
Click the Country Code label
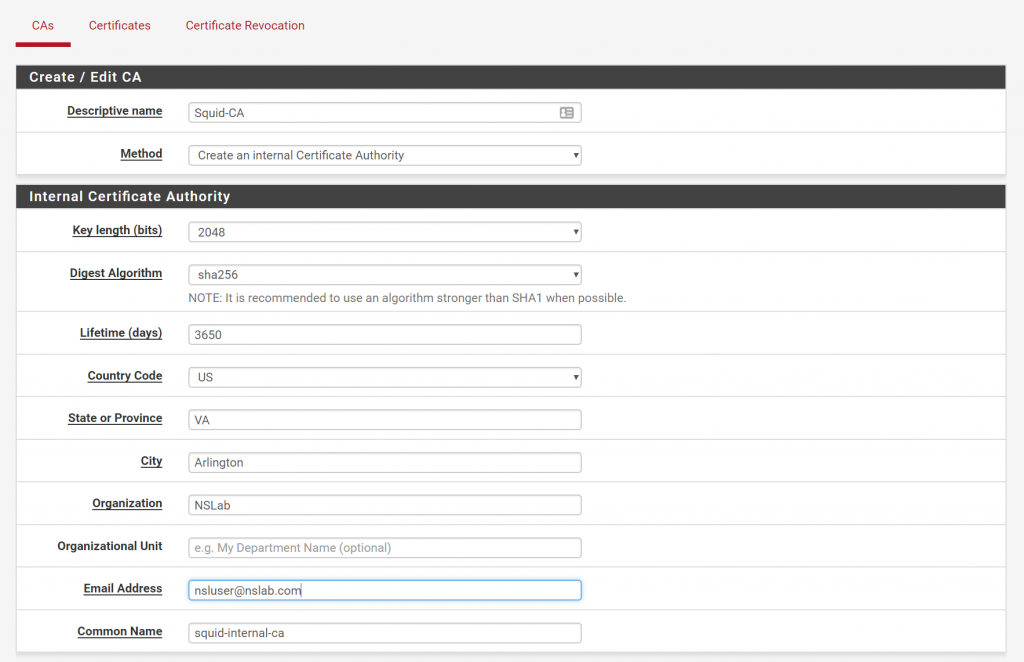[x=125, y=375]
